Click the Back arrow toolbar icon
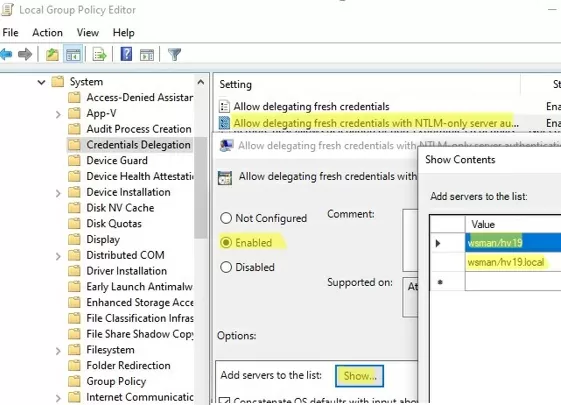The width and height of the screenshot is (561, 405). (x=6, y=54)
